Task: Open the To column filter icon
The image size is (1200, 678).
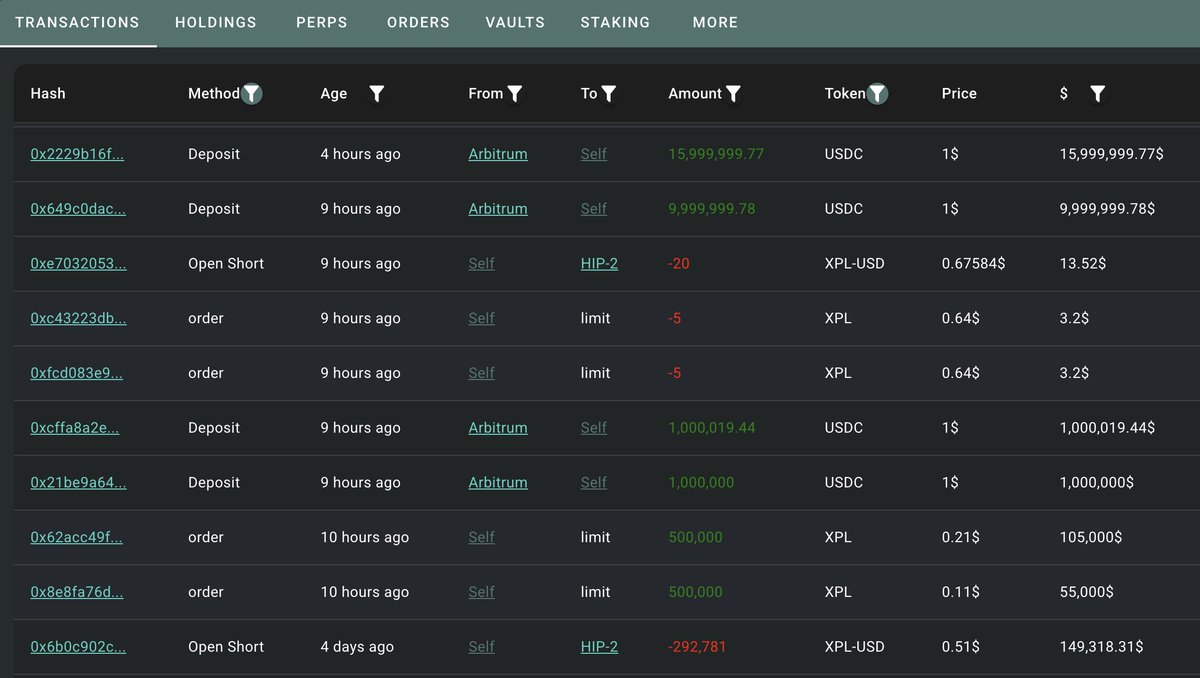Action: click(x=609, y=94)
